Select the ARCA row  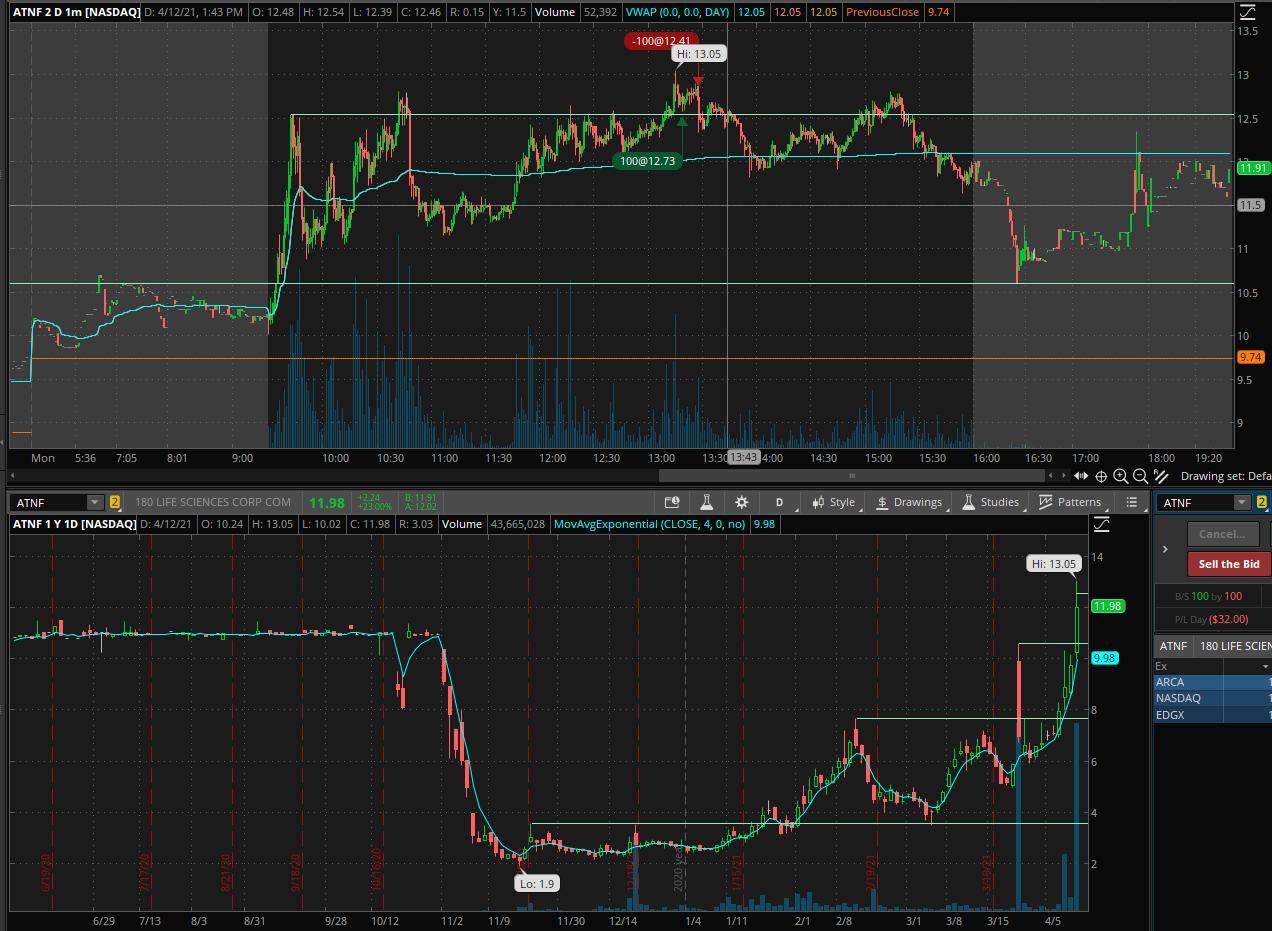click(x=1213, y=682)
